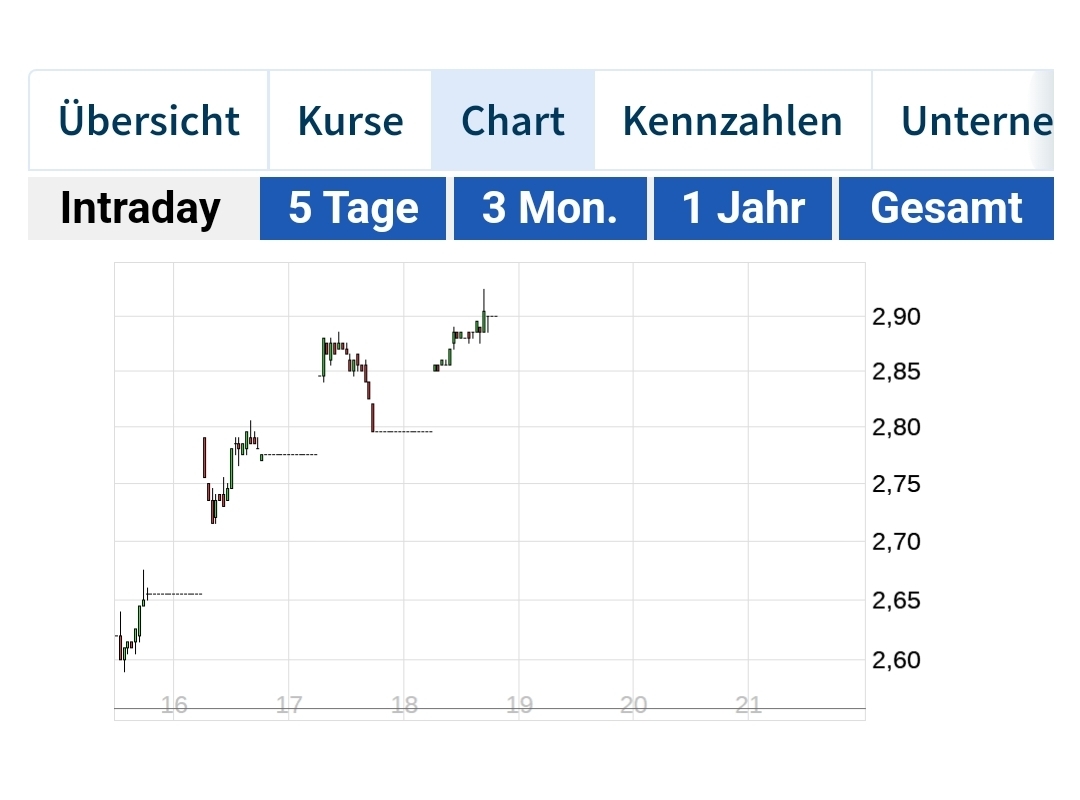The image size is (1080, 800).
Task: Select the Intraday time range
Action: [x=140, y=208]
